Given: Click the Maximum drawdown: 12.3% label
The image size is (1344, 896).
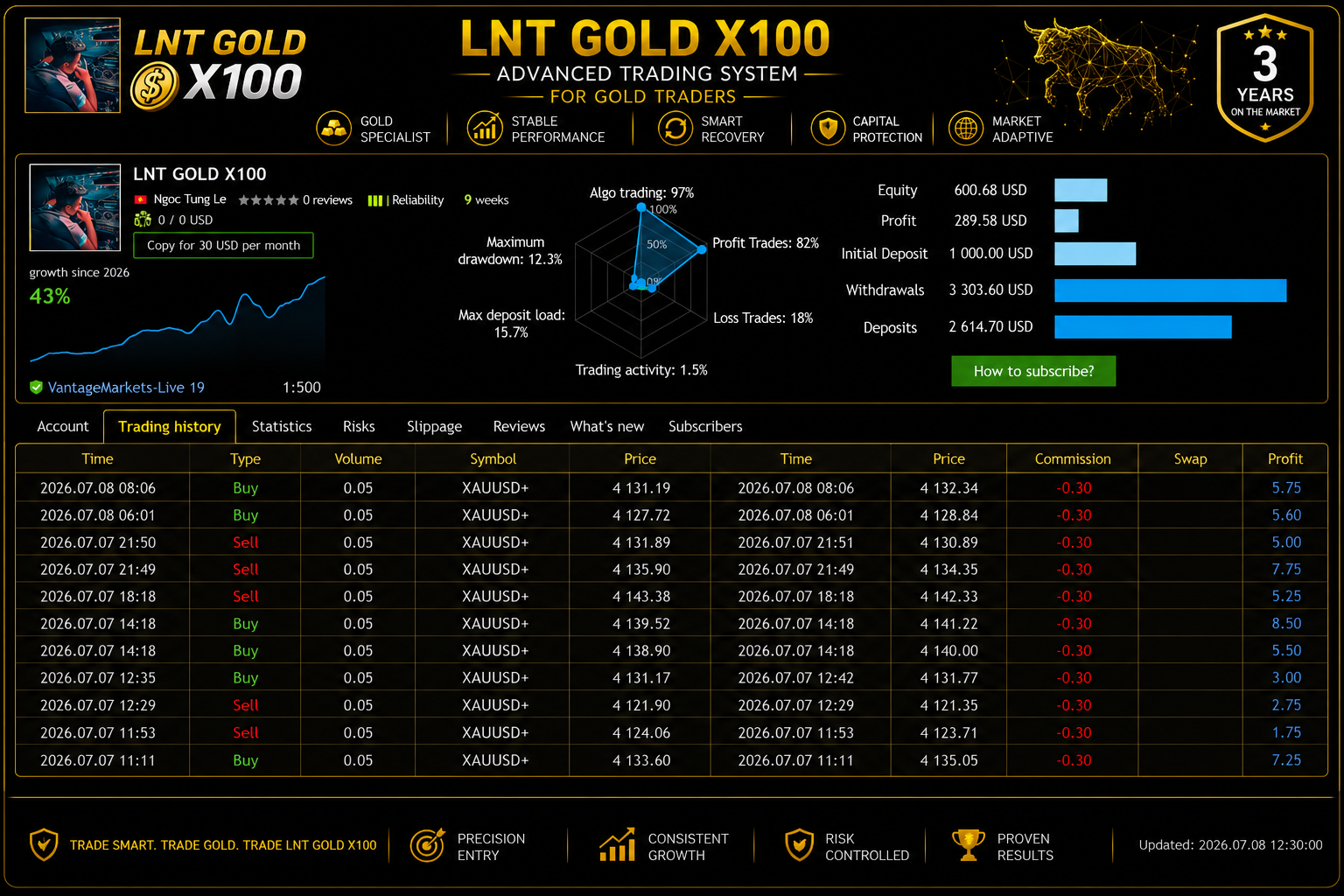Looking at the screenshot, I should pos(511,250).
